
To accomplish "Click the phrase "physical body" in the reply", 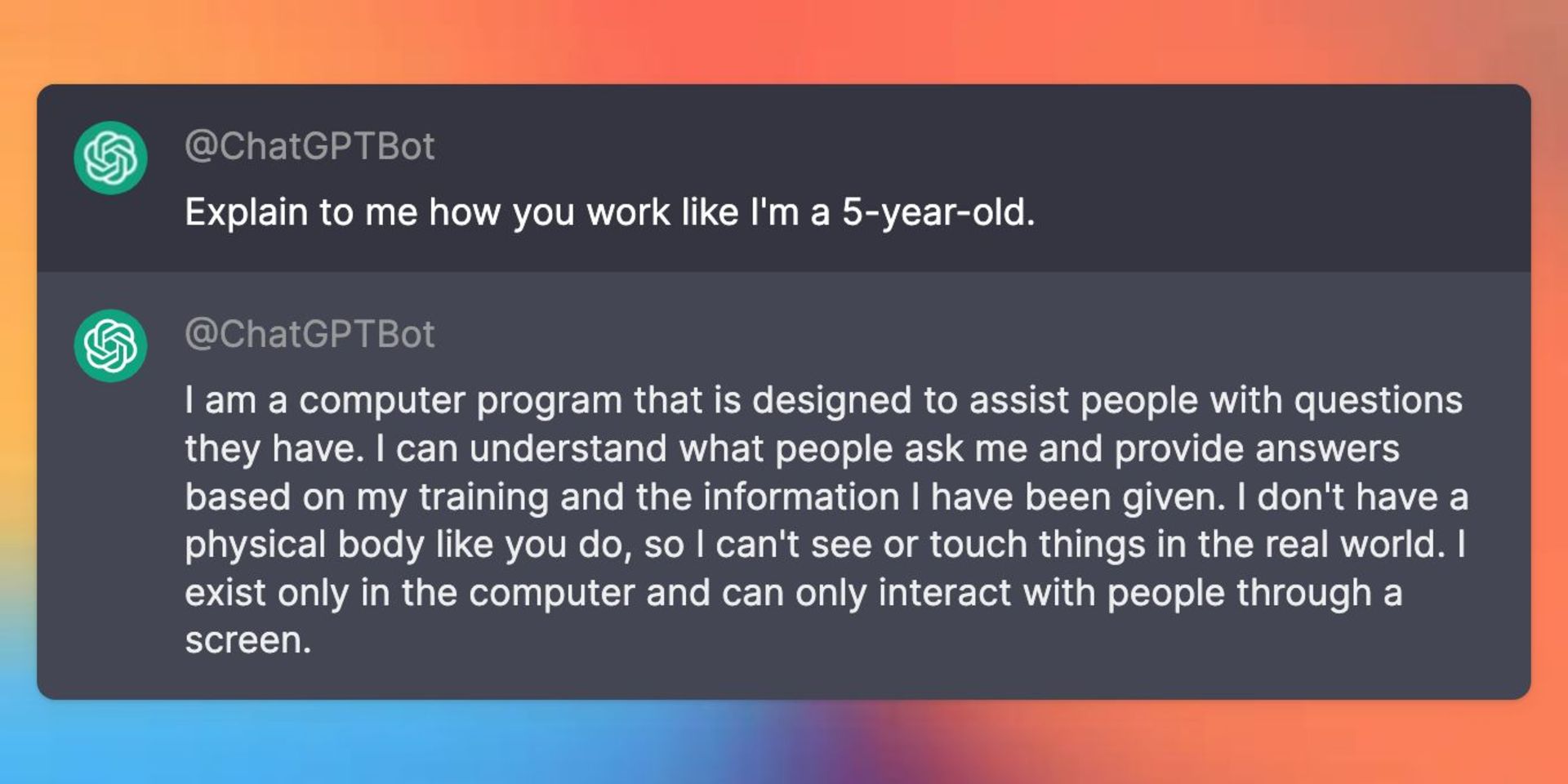I will 304,545.
